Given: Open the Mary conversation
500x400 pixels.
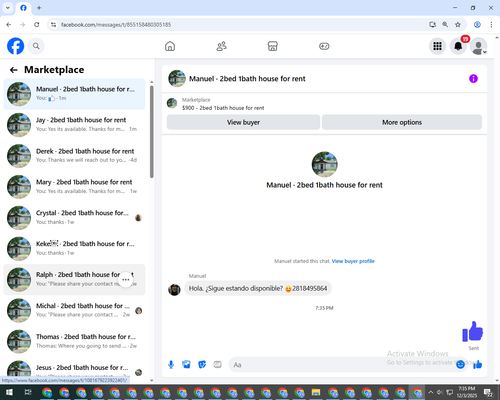Looking at the screenshot, I should point(74,187).
